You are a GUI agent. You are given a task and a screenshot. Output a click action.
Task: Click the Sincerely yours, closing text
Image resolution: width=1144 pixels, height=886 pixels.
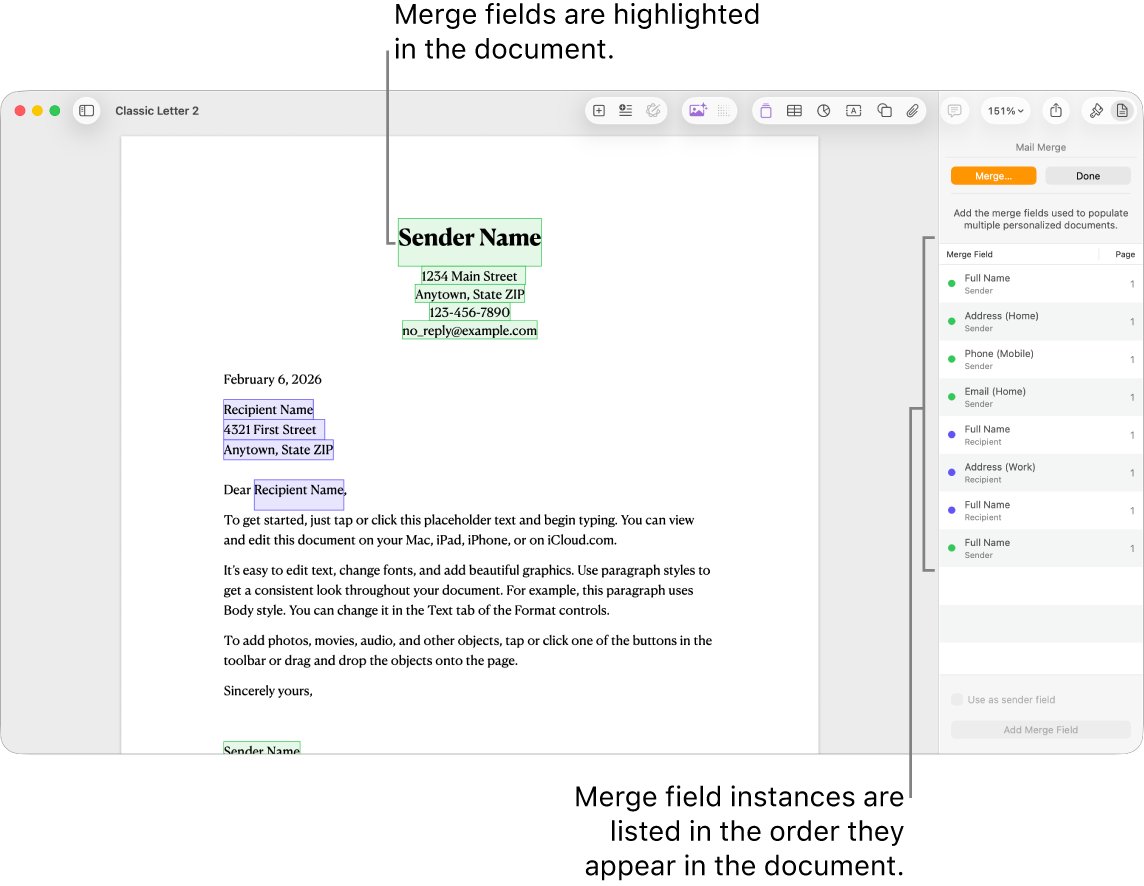click(x=268, y=691)
